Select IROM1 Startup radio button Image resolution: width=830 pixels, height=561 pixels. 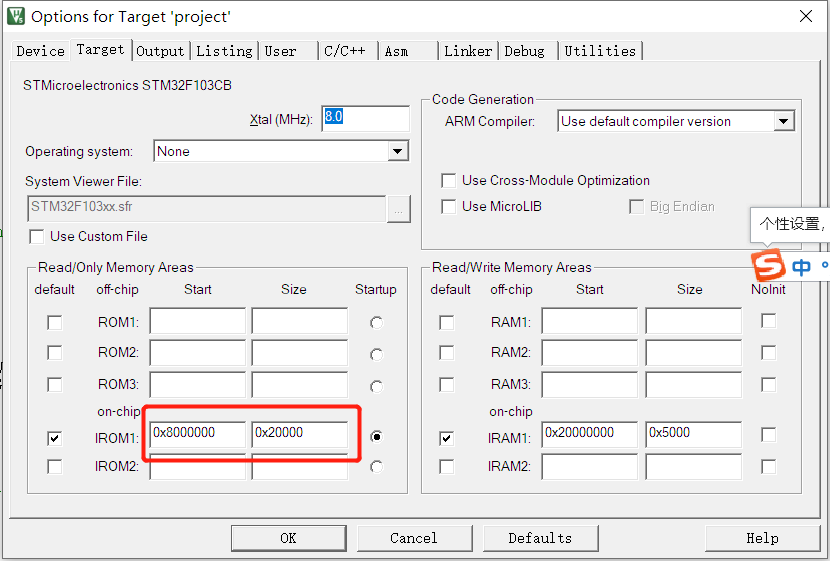[x=376, y=437]
